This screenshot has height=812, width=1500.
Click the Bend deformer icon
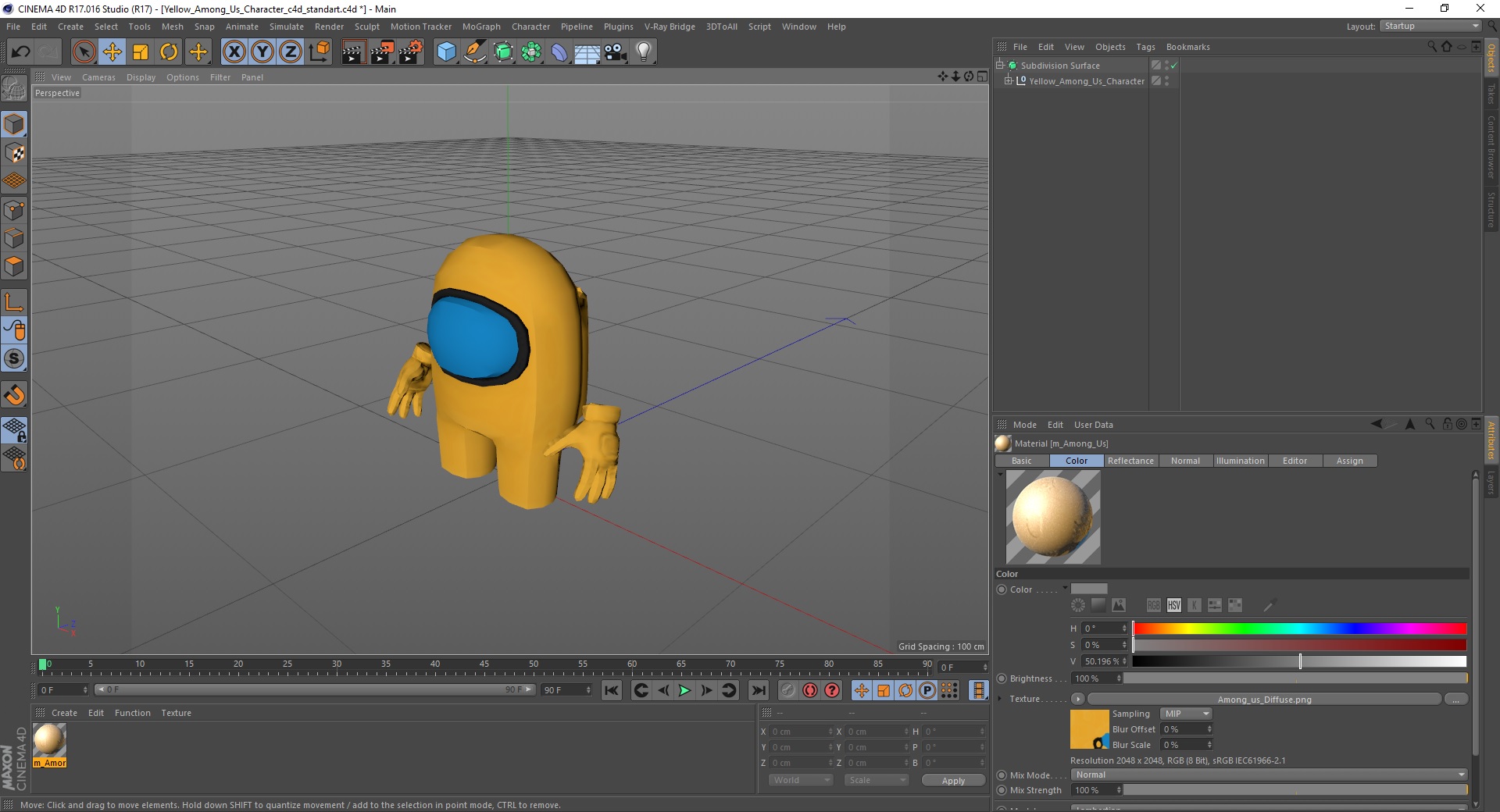[x=559, y=52]
